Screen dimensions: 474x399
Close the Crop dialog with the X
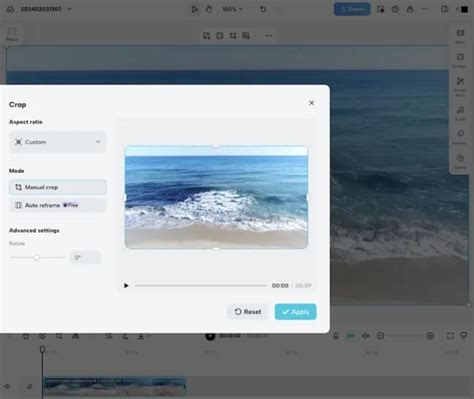click(311, 103)
